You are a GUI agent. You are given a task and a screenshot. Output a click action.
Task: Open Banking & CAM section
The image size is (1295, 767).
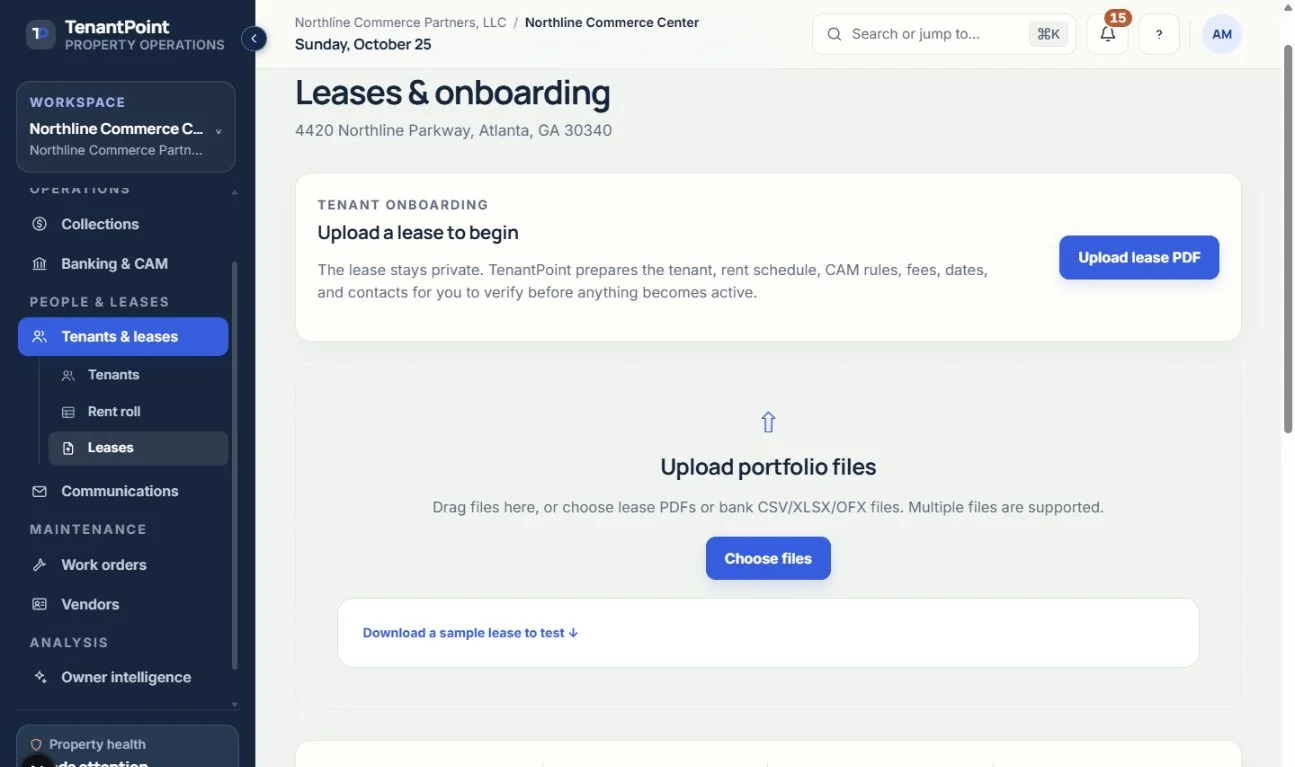[x=123, y=264]
